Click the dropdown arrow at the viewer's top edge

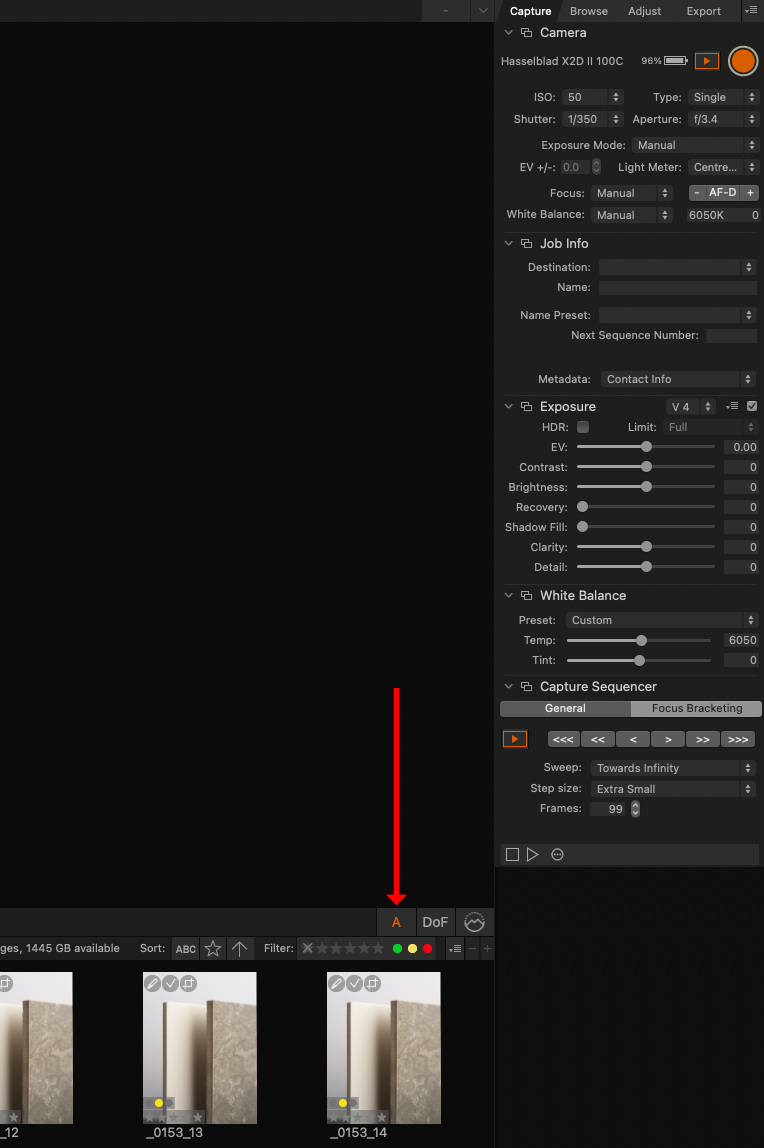pyautogui.click(x=482, y=10)
